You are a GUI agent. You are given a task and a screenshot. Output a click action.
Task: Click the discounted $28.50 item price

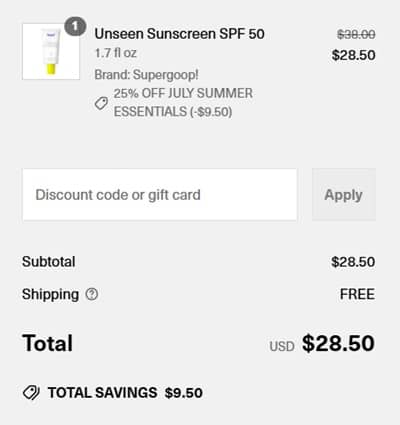353,55
